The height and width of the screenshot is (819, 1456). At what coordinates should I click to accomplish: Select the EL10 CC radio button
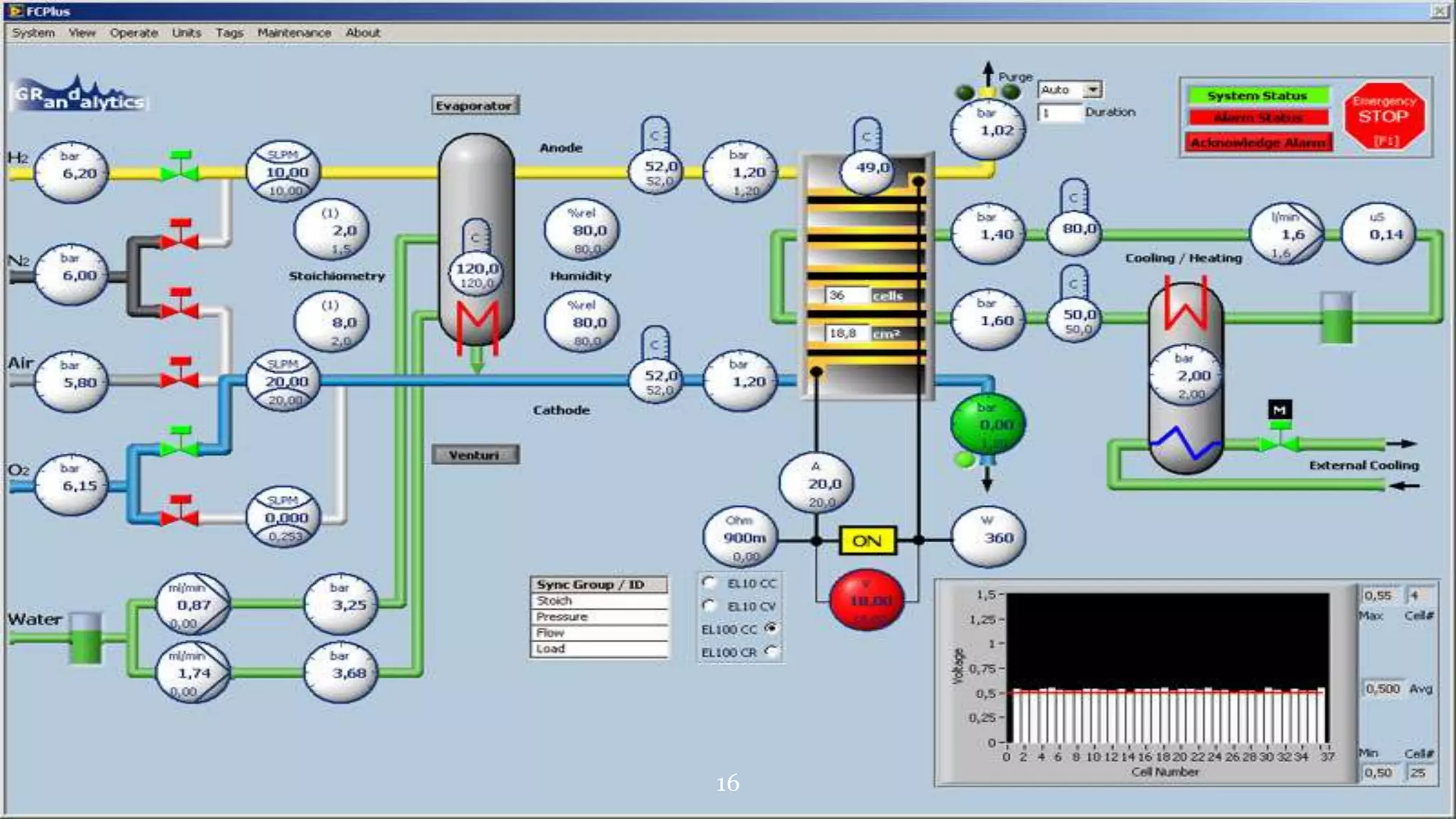tap(709, 583)
